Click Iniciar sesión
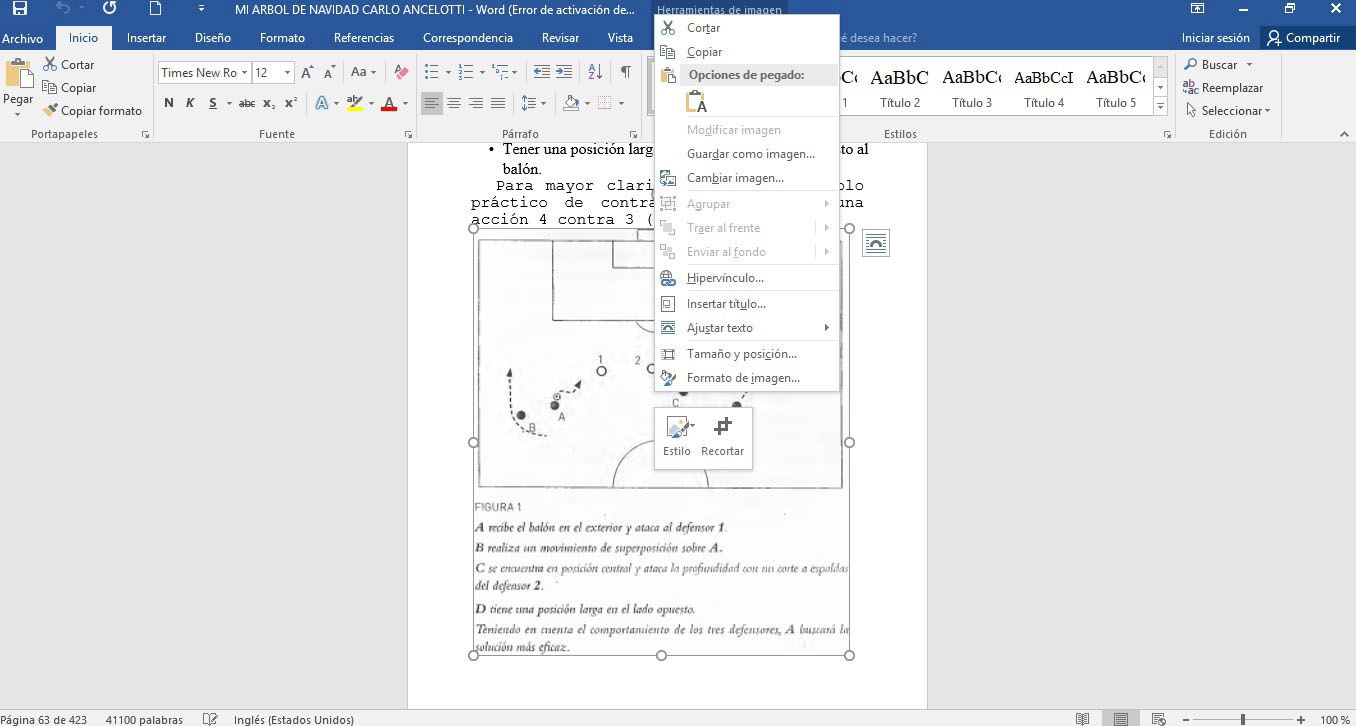 [1215, 36]
